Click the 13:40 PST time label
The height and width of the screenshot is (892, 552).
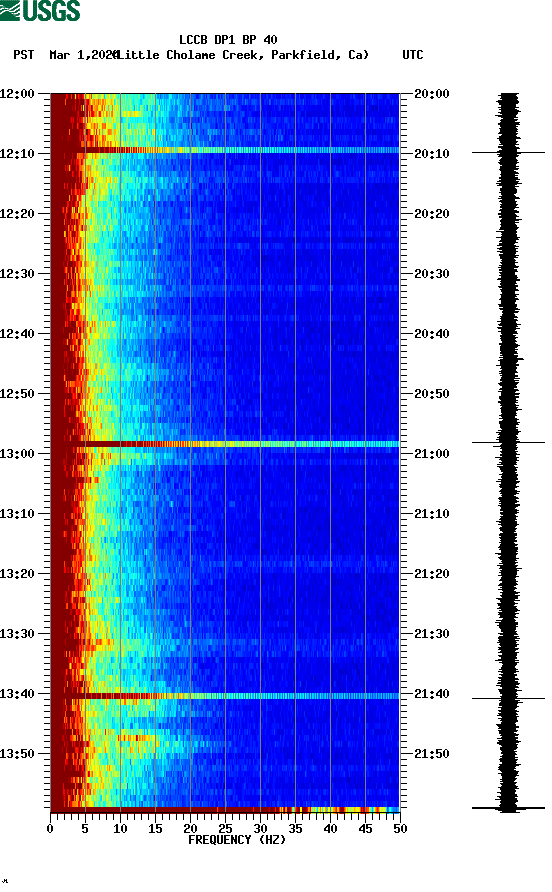click(17, 693)
